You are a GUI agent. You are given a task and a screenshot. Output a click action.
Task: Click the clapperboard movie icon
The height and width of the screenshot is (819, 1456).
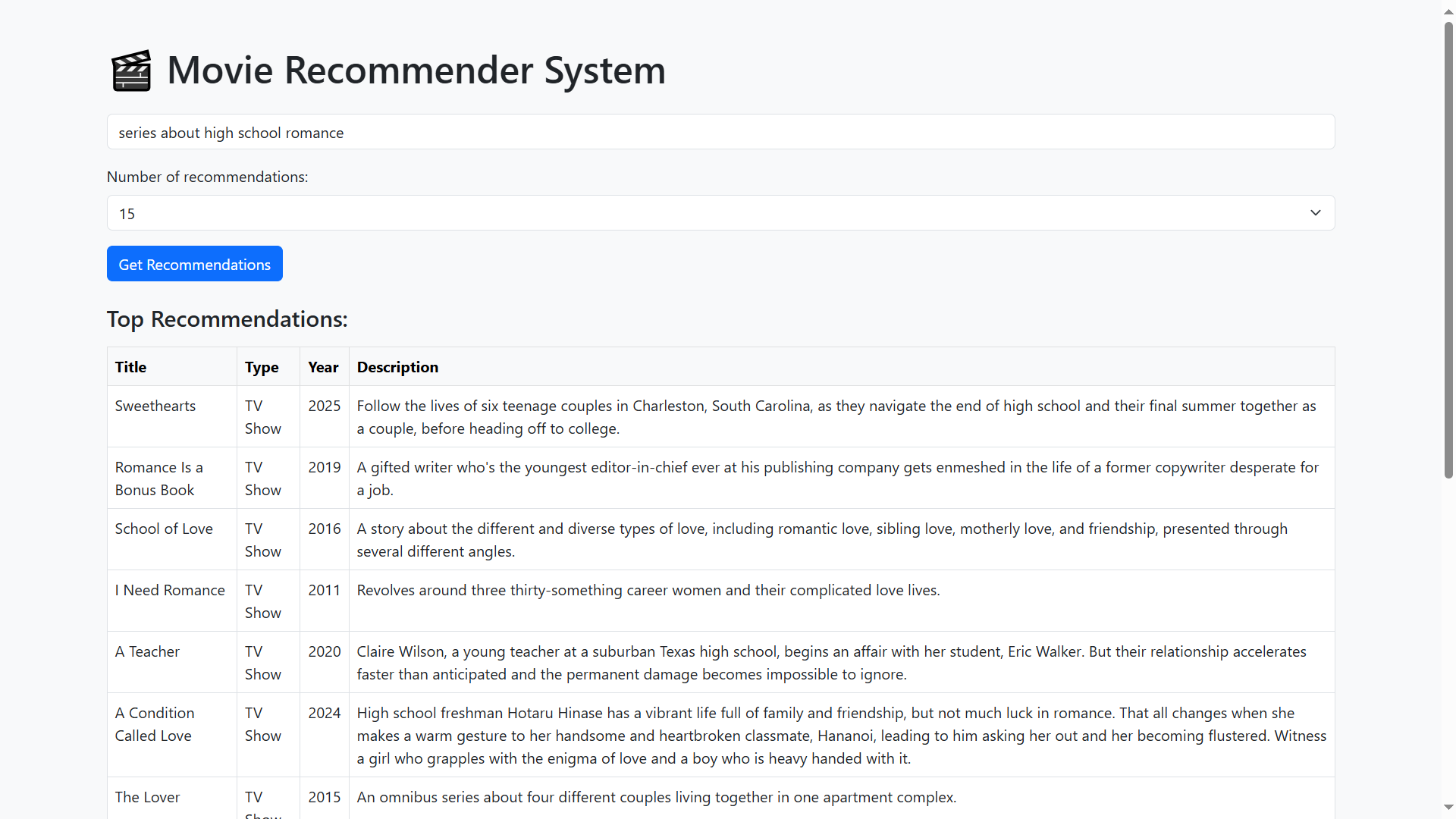(x=131, y=70)
